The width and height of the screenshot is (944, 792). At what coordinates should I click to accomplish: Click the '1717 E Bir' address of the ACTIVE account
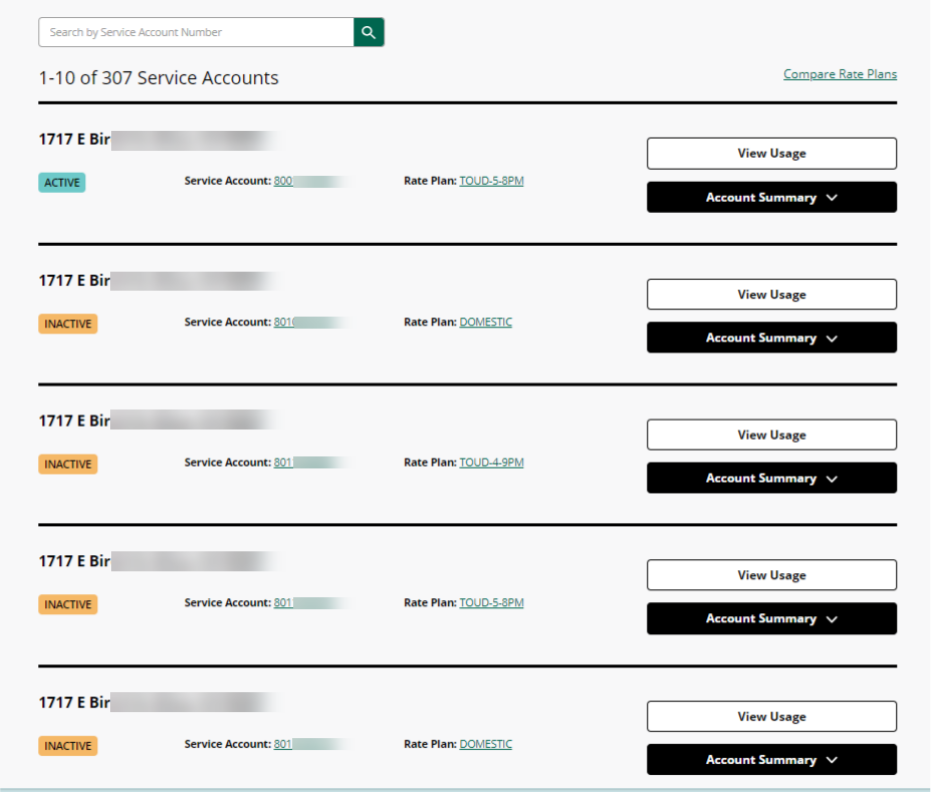pos(75,140)
